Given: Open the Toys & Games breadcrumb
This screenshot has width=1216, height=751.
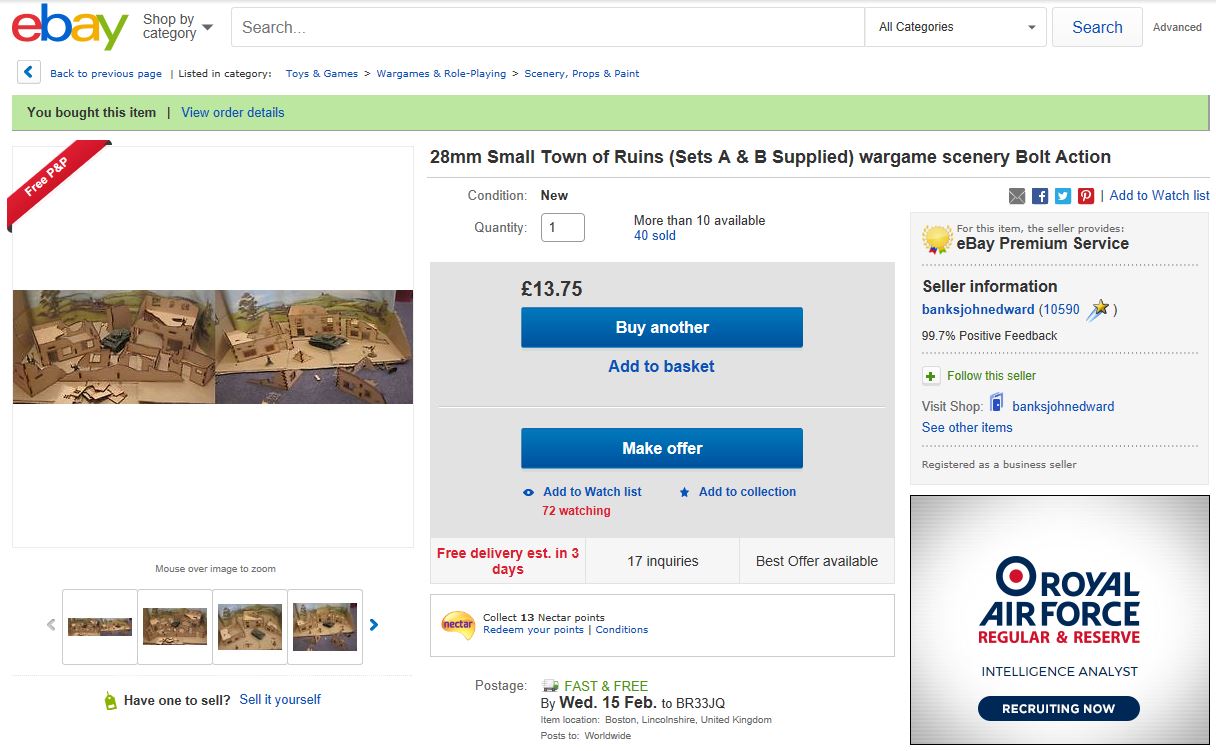Looking at the screenshot, I should tap(321, 74).
